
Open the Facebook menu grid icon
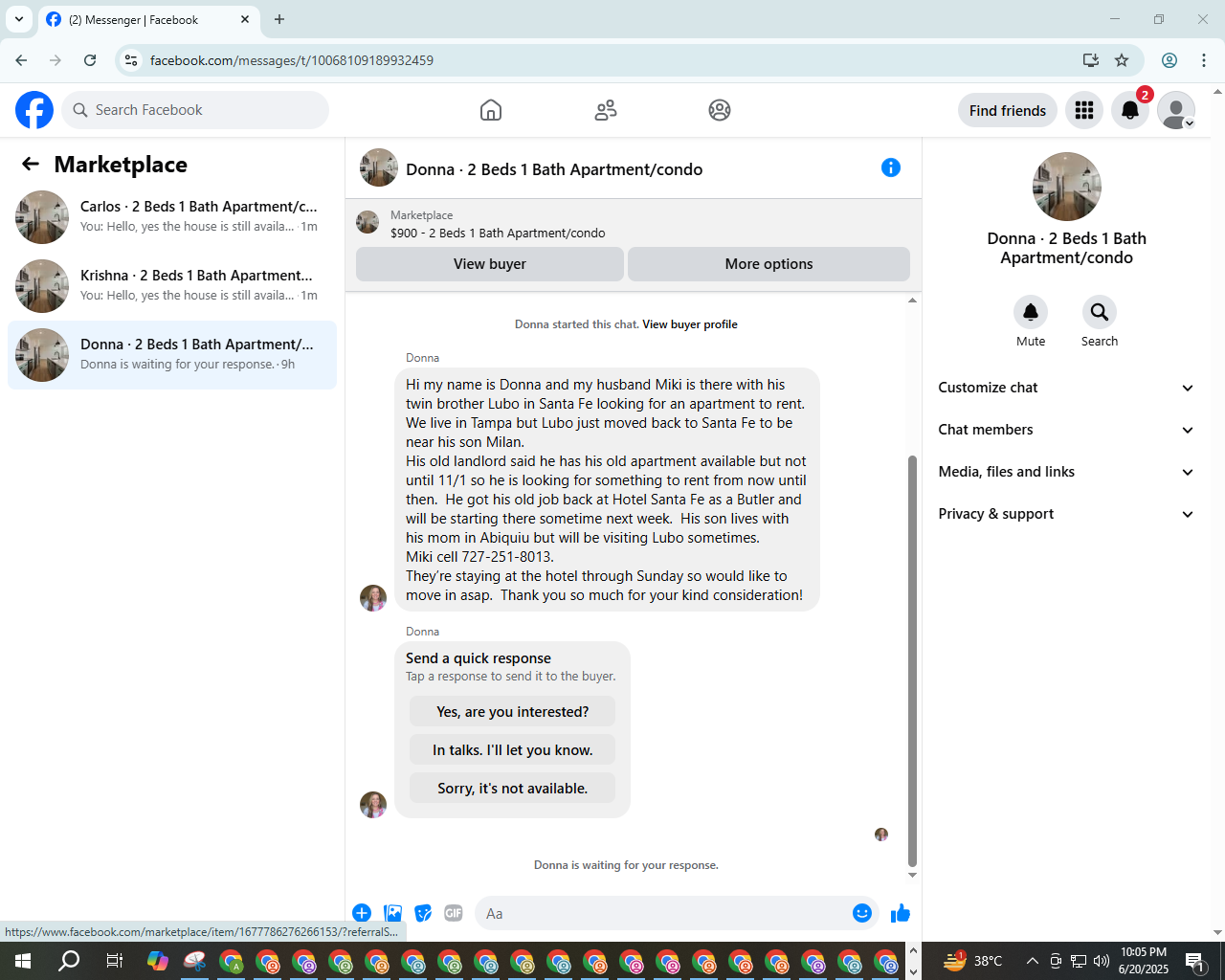1084,110
